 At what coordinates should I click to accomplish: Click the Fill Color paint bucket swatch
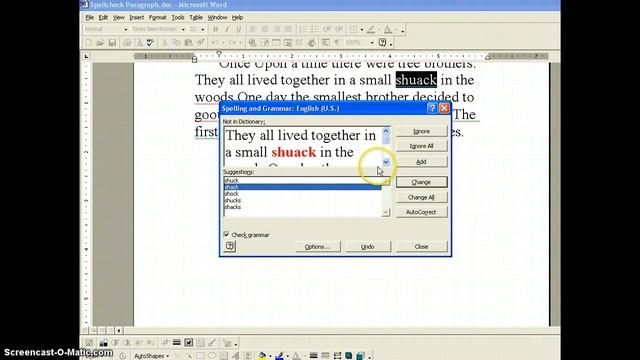pyautogui.click(x=262, y=356)
